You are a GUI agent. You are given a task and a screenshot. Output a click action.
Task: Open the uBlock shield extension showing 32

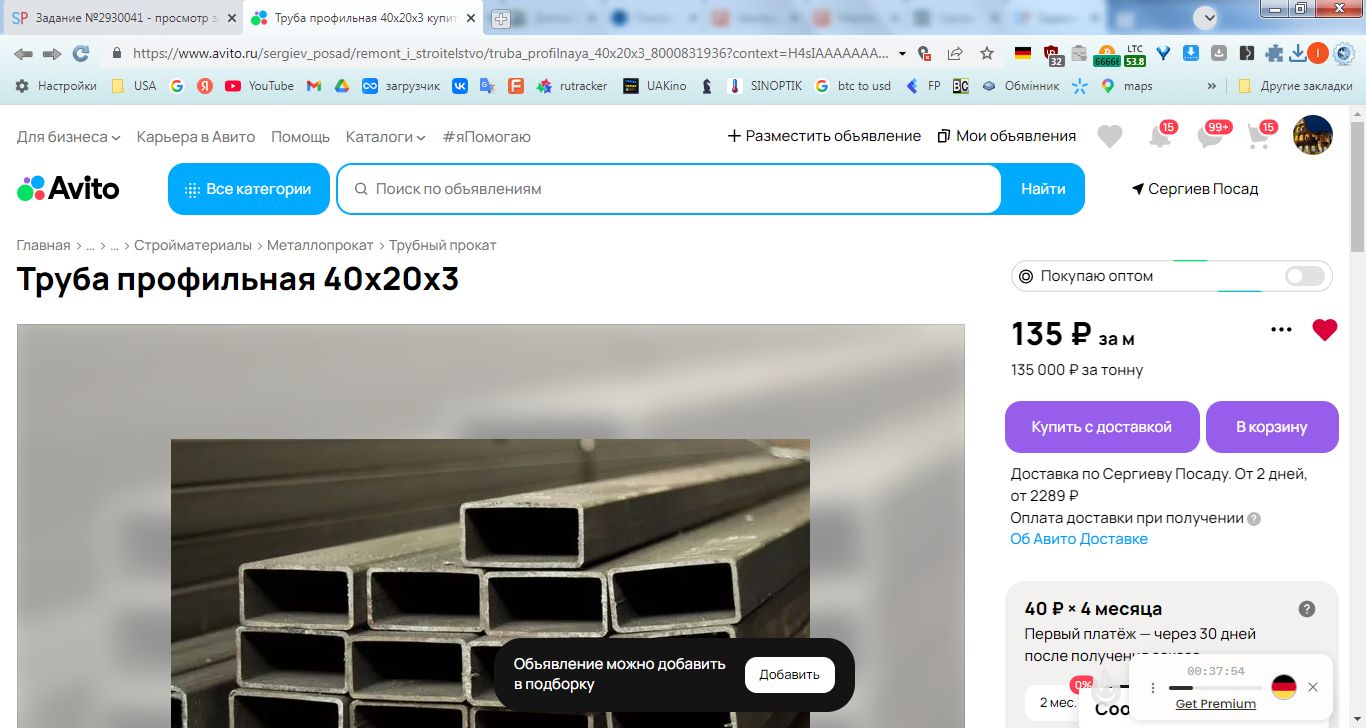(x=1052, y=54)
